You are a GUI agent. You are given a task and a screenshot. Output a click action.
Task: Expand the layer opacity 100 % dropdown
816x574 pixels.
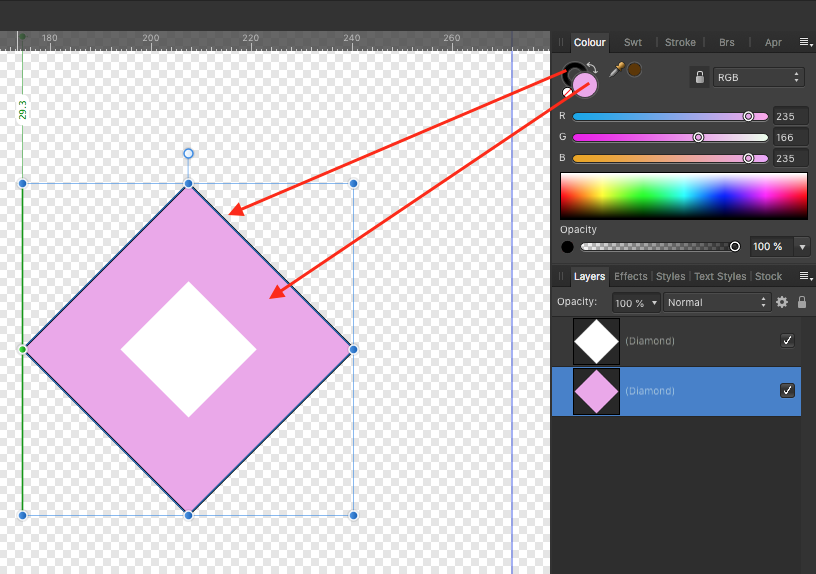(x=637, y=302)
